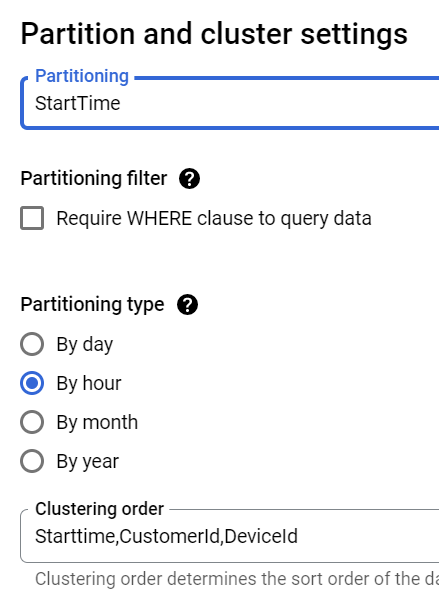Click the 'Require WHERE clause to query data' label
The image size is (439, 611).
tap(214, 218)
